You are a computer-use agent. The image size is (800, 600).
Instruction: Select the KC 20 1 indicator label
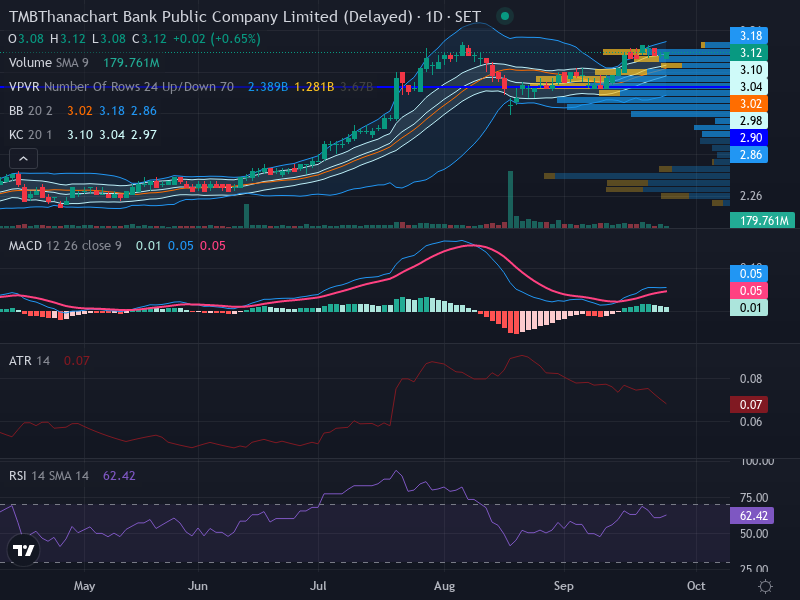pos(31,135)
